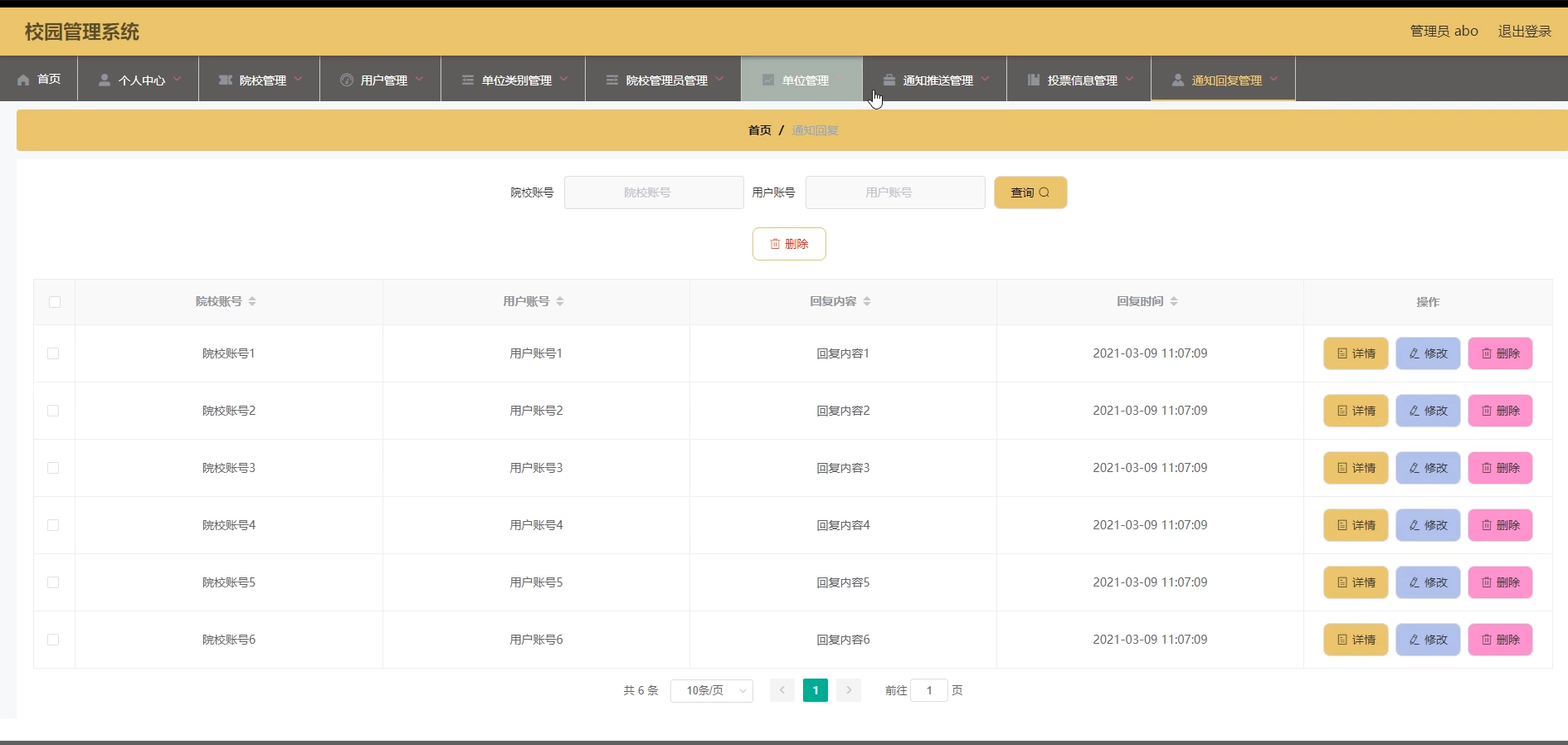Check the box for row 院校账号2
Screen dimensions: 1568x745
(x=53, y=411)
